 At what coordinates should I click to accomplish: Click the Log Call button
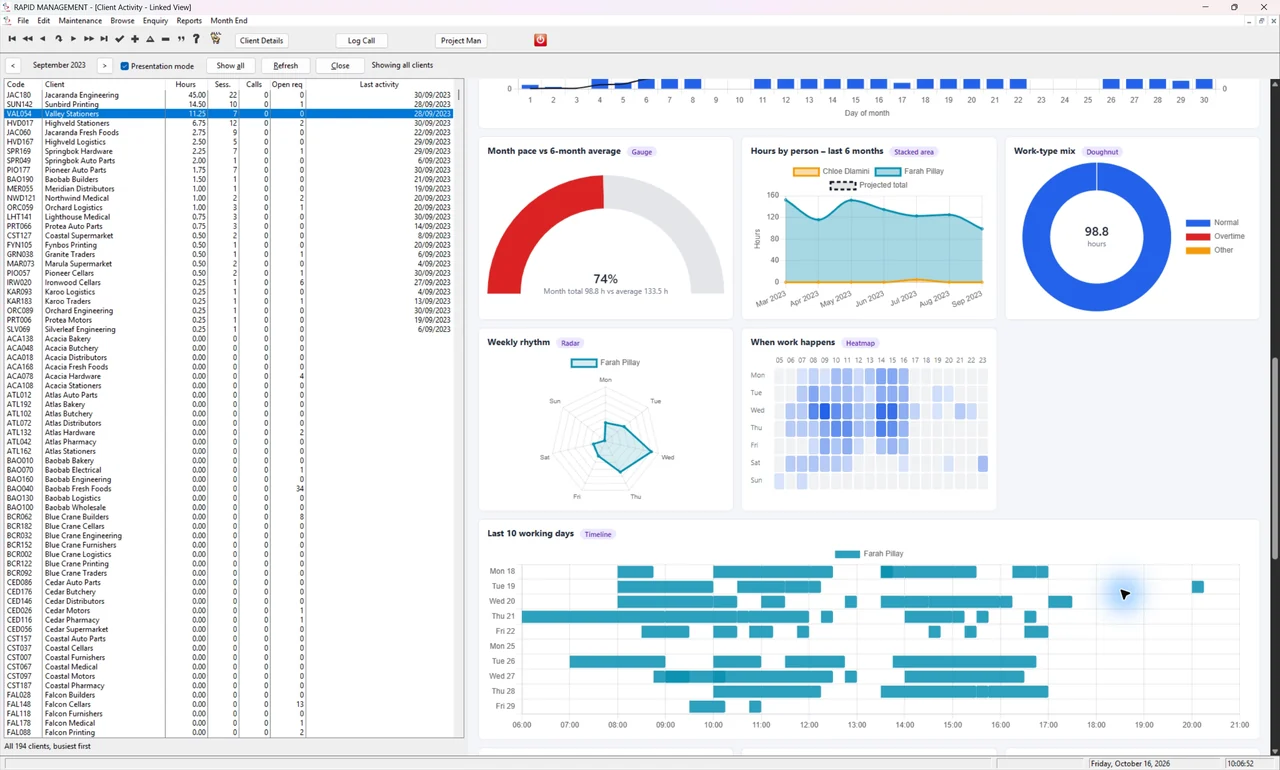pos(361,41)
